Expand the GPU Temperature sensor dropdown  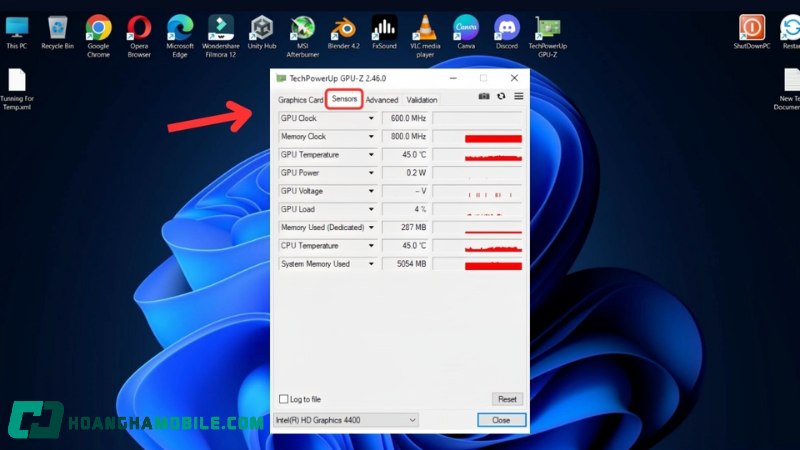click(371, 155)
